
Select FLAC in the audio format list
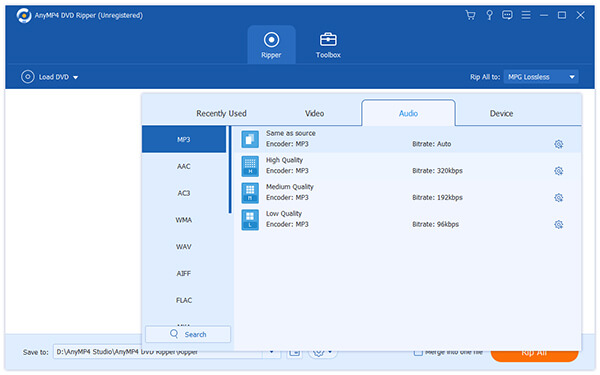tap(184, 300)
